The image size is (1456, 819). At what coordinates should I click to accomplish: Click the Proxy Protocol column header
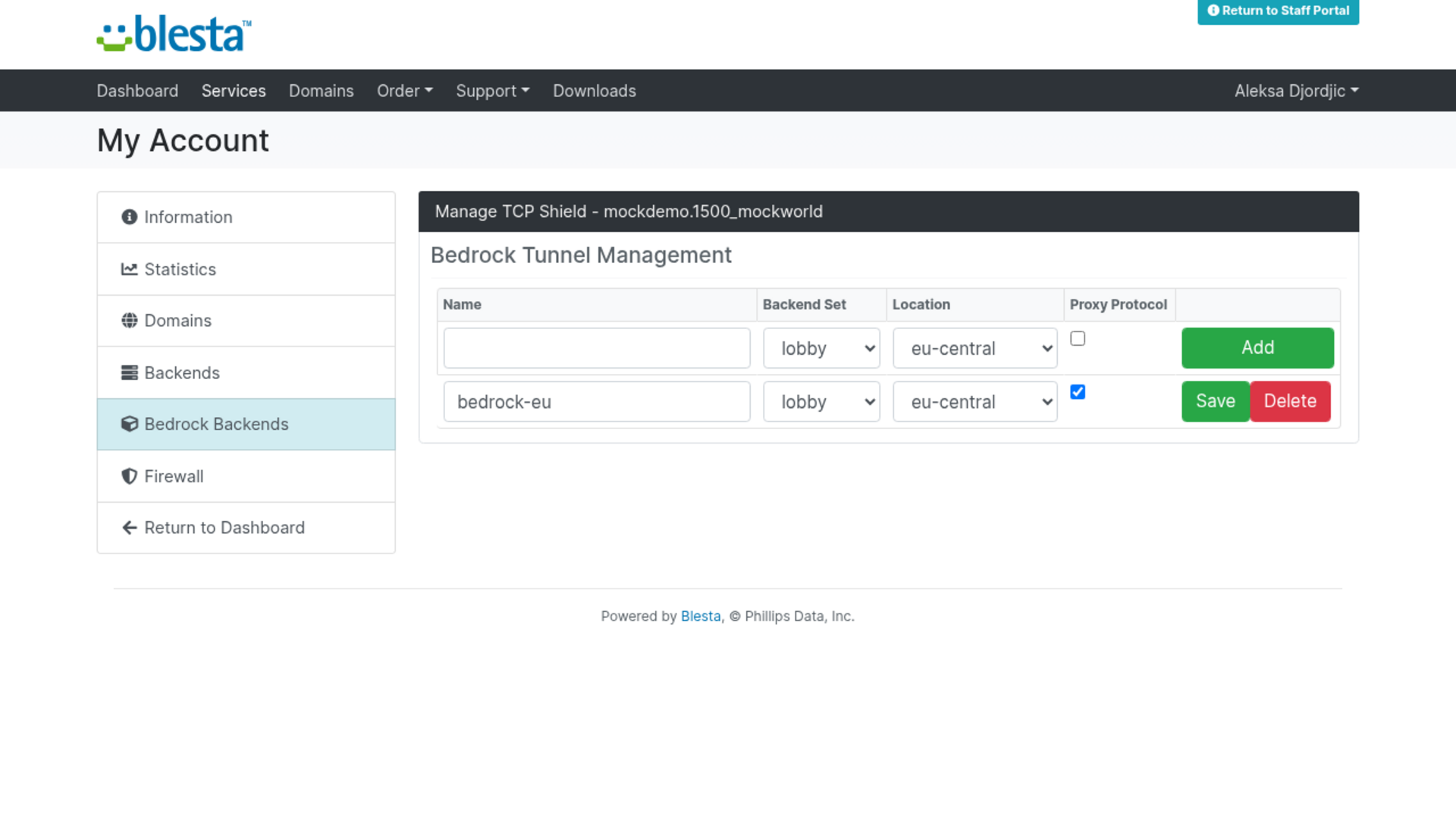tap(1119, 304)
